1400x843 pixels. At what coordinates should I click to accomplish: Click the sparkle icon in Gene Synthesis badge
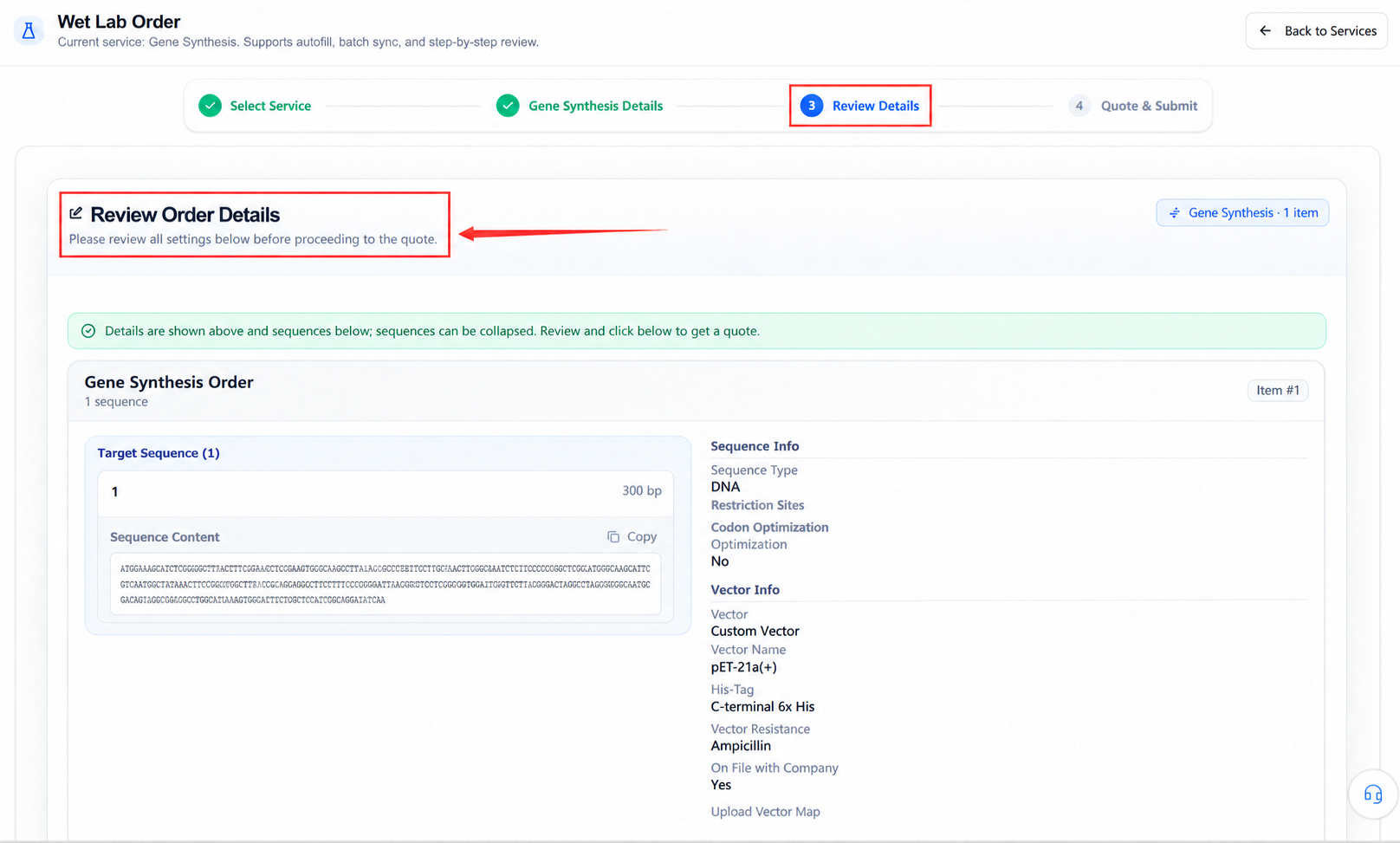click(x=1175, y=213)
